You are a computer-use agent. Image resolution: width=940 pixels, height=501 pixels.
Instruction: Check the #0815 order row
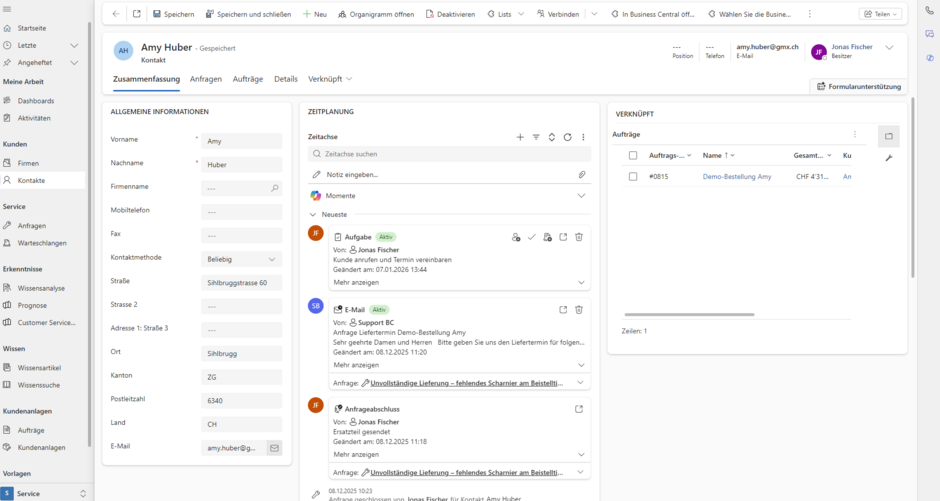[632, 177]
